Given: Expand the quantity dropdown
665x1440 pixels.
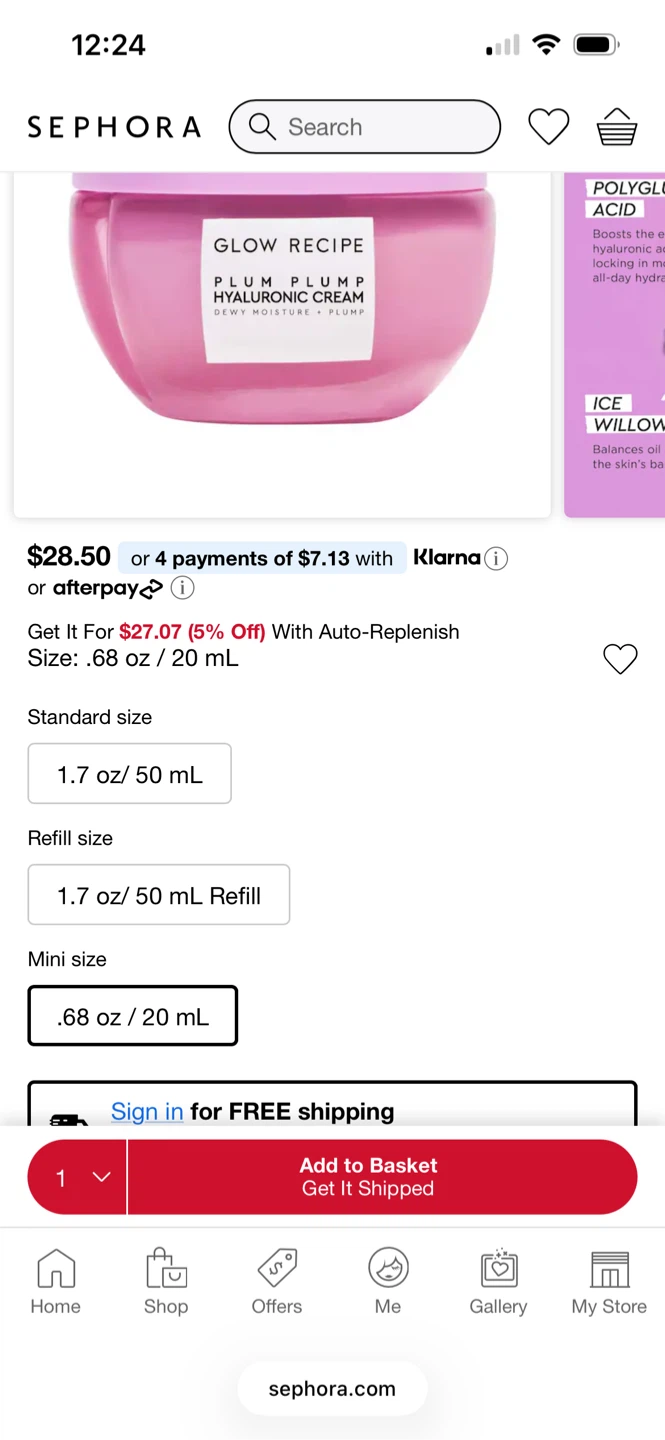Looking at the screenshot, I should point(78,1177).
